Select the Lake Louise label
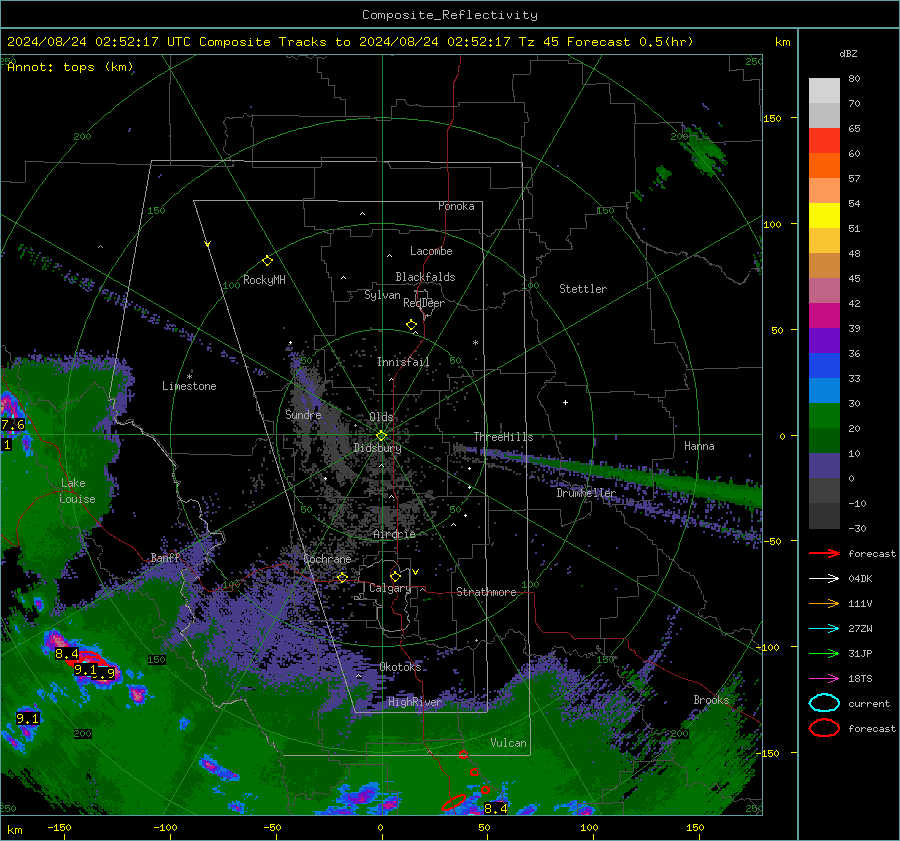Screen dimensions: 900x841 [x=77, y=491]
